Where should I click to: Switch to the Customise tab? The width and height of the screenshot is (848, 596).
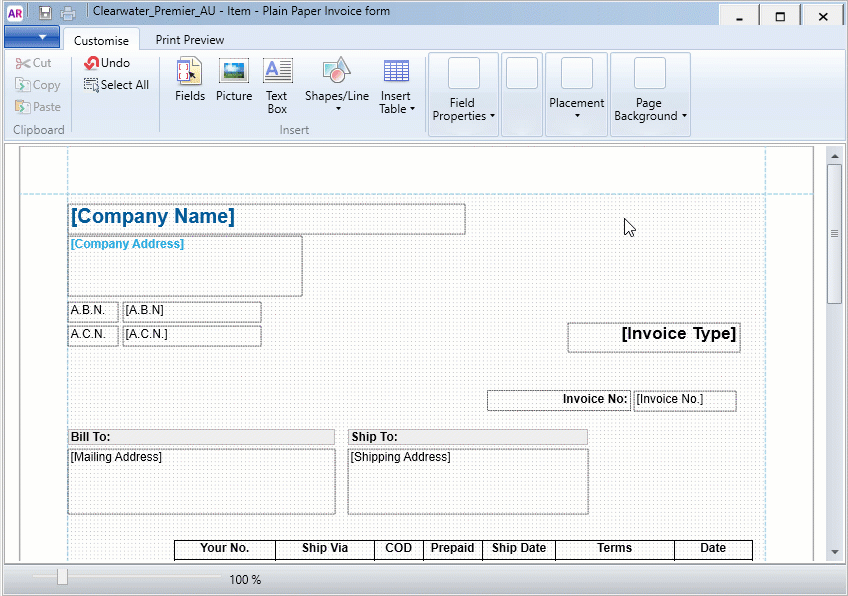click(101, 41)
